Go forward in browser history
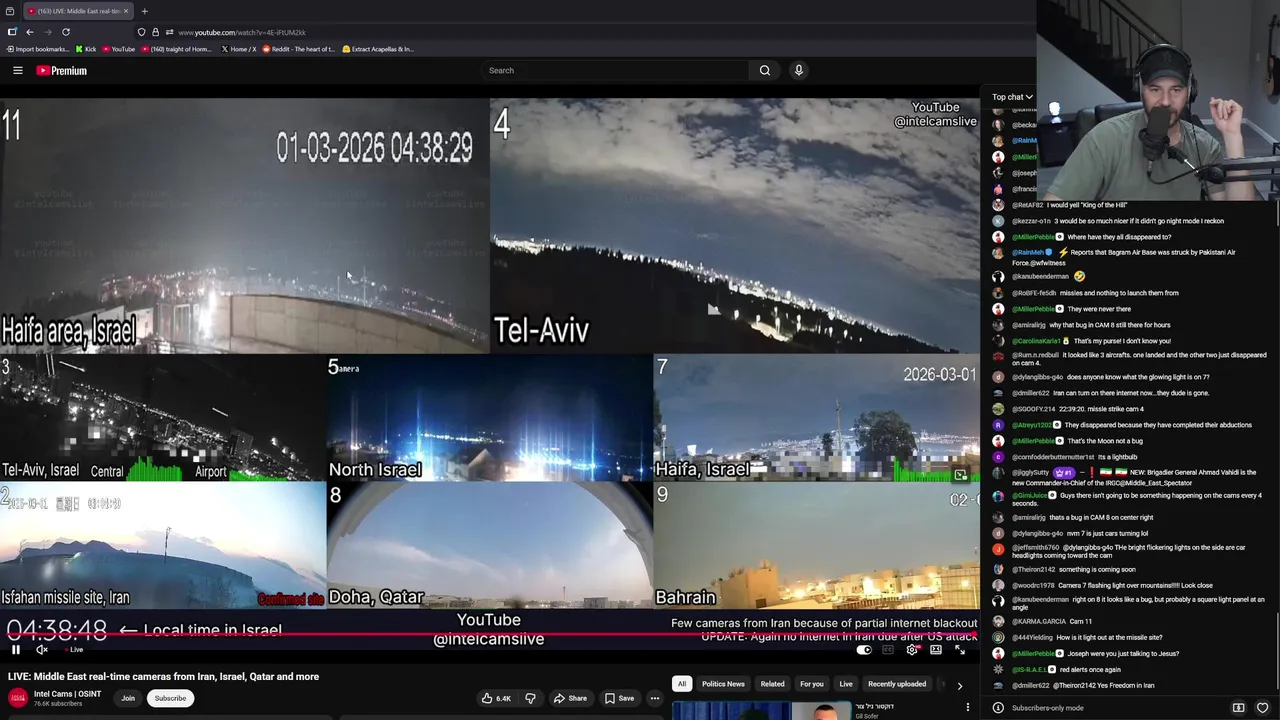Screen dimensions: 1280x720 pos(47,32)
